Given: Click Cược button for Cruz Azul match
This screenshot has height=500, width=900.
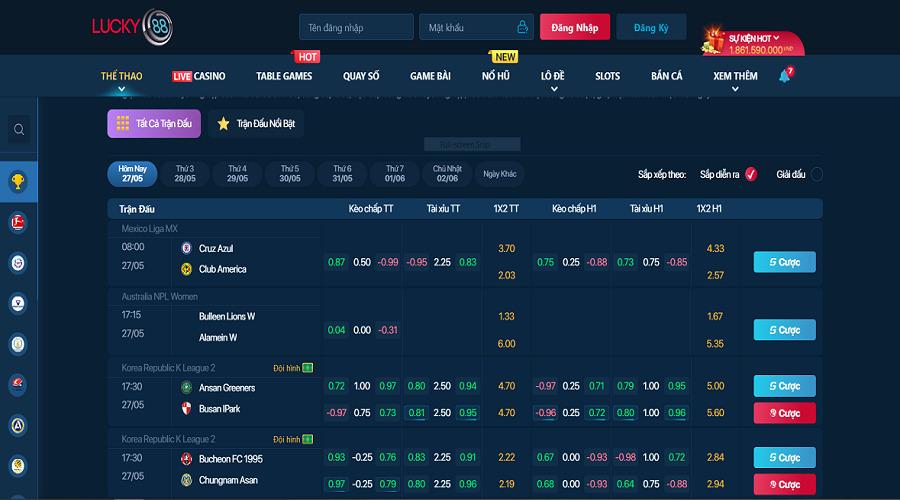Looking at the screenshot, I should pos(785,262).
